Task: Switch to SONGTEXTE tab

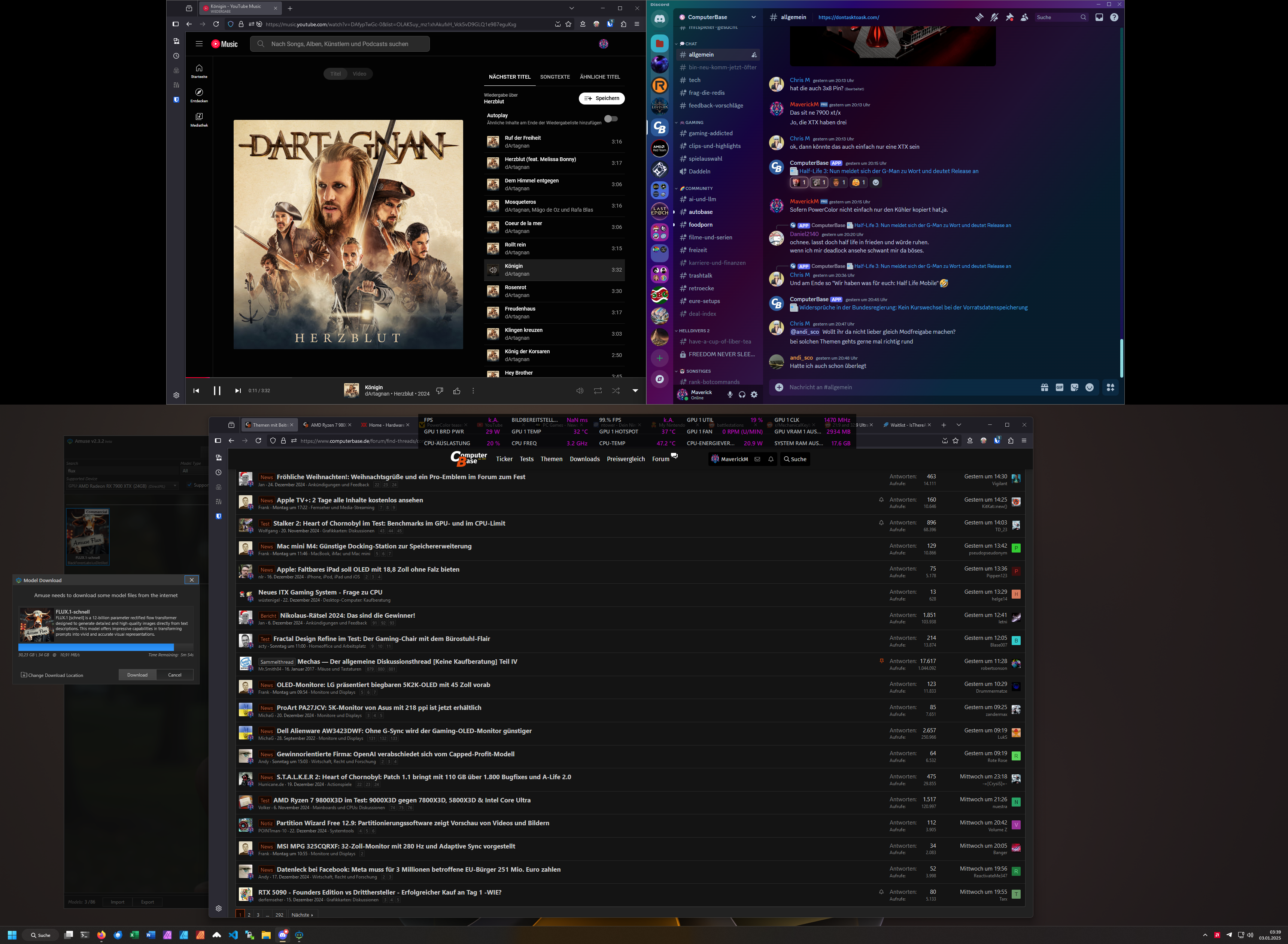Action: pyautogui.click(x=555, y=76)
